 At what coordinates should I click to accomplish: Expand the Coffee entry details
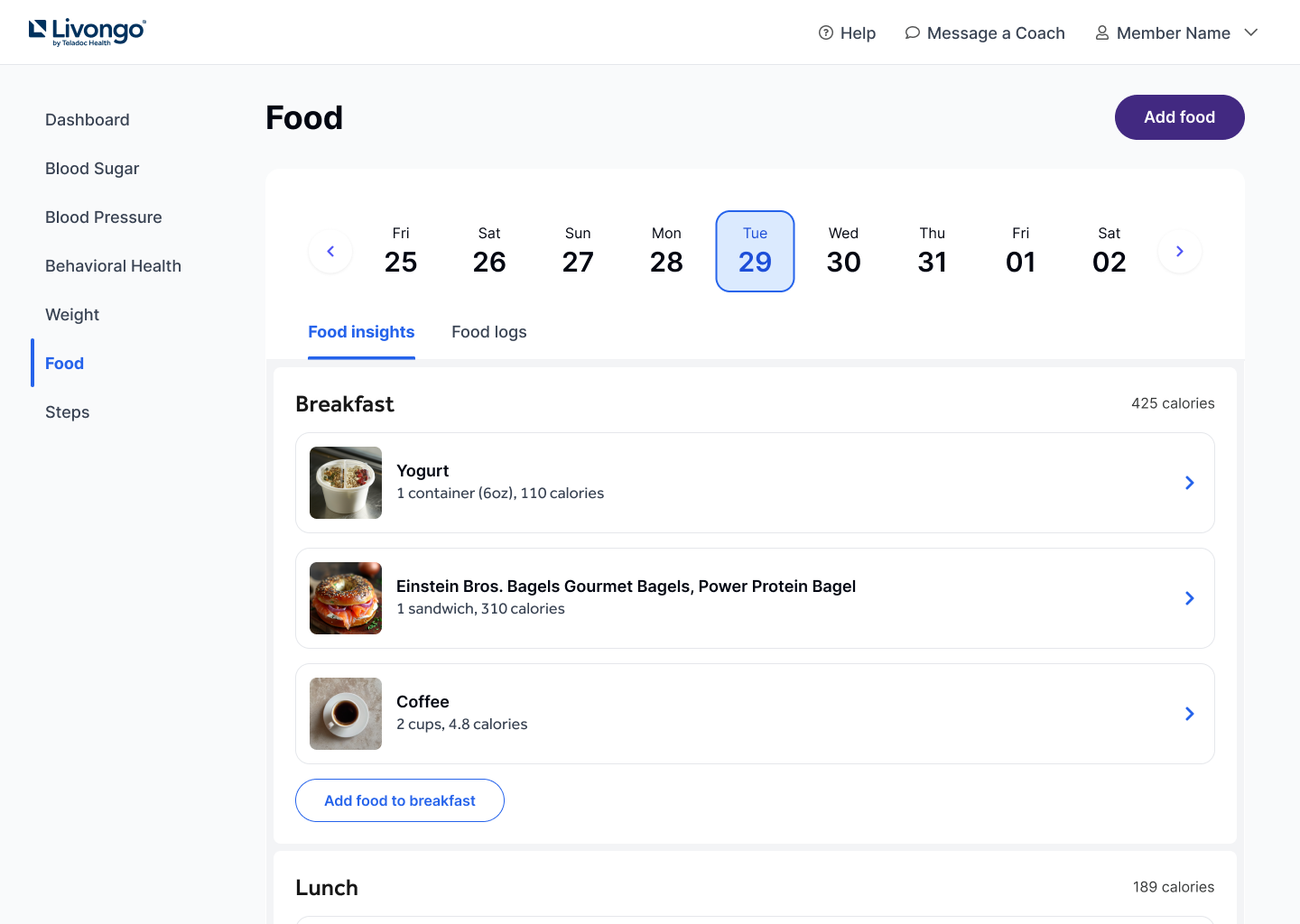[x=1189, y=714]
